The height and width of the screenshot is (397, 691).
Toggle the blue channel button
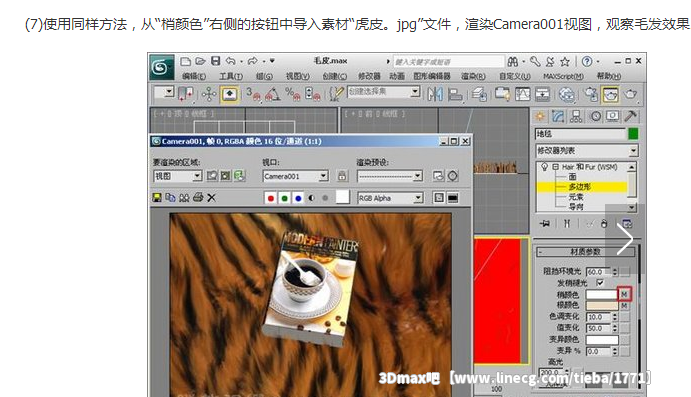click(298, 198)
